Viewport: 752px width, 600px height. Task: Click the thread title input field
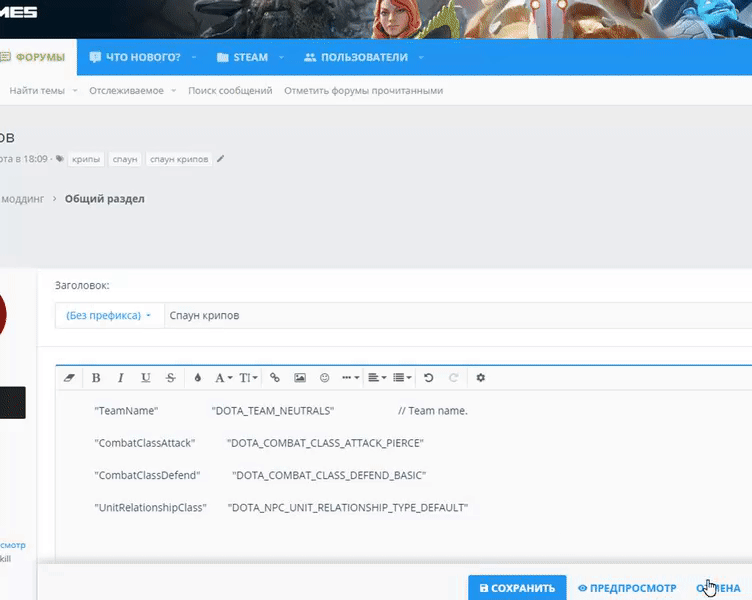[456, 315]
